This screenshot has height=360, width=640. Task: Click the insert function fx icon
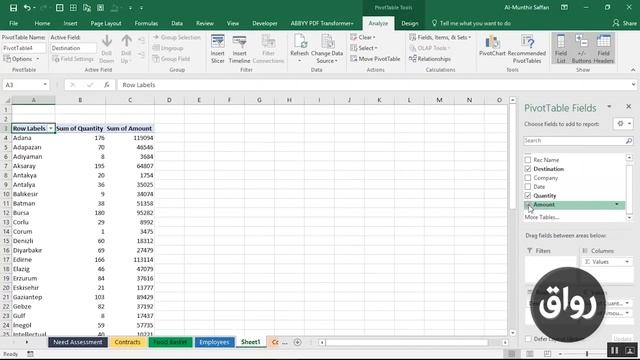point(107,85)
